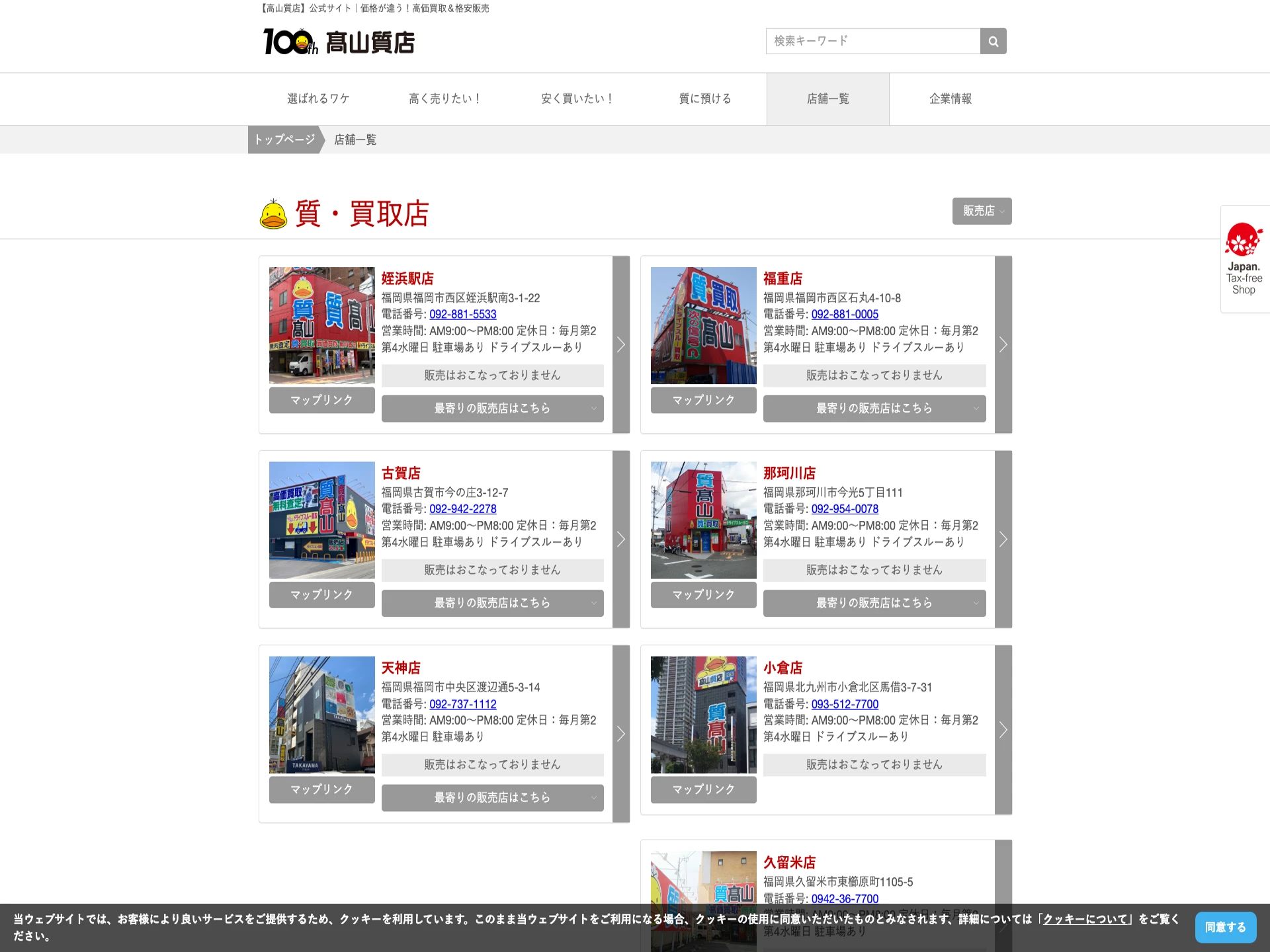This screenshot has width=1270, height=952.
Task: Expand 最寄りの販売店はこちら for 姪浜駅店
Action: click(x=493, y=409)
